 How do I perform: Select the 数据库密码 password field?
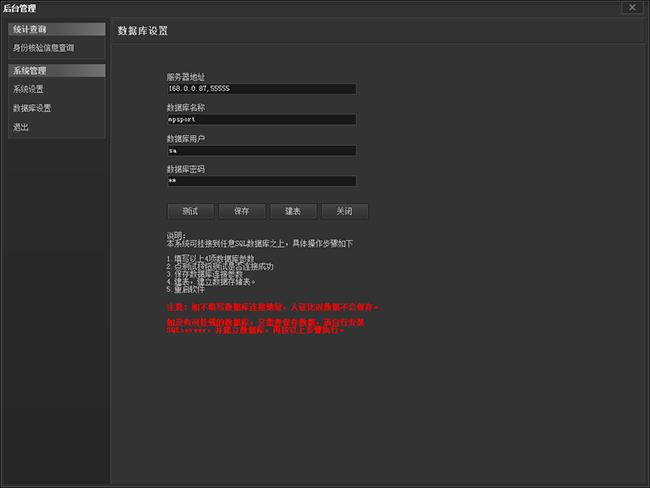click(260, 182)
